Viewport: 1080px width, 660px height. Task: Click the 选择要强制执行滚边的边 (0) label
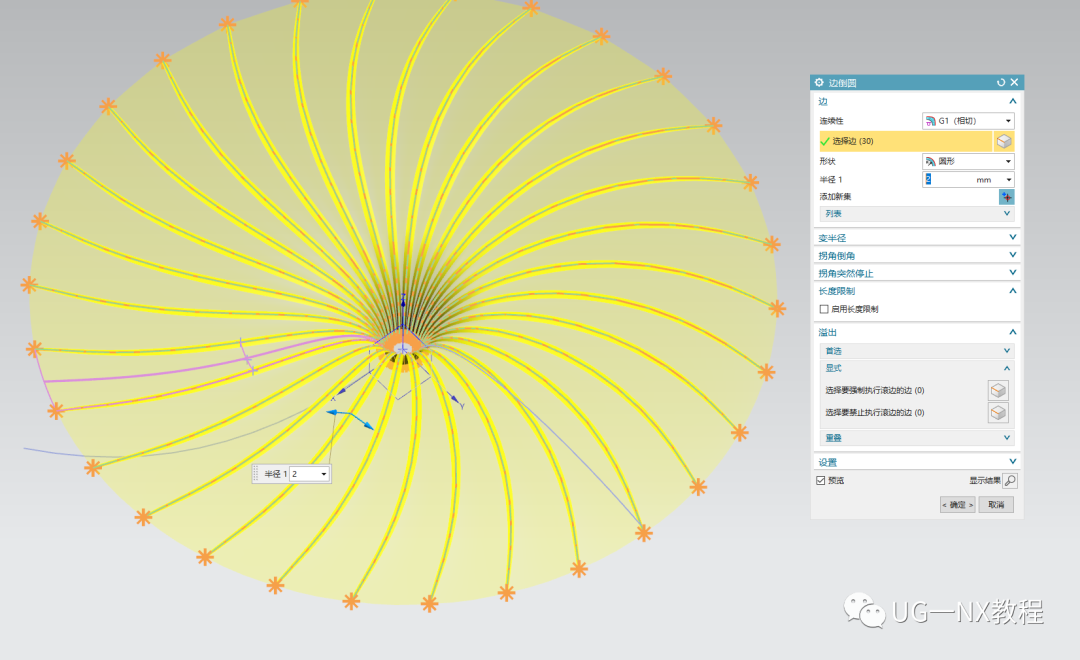point(875,391)
